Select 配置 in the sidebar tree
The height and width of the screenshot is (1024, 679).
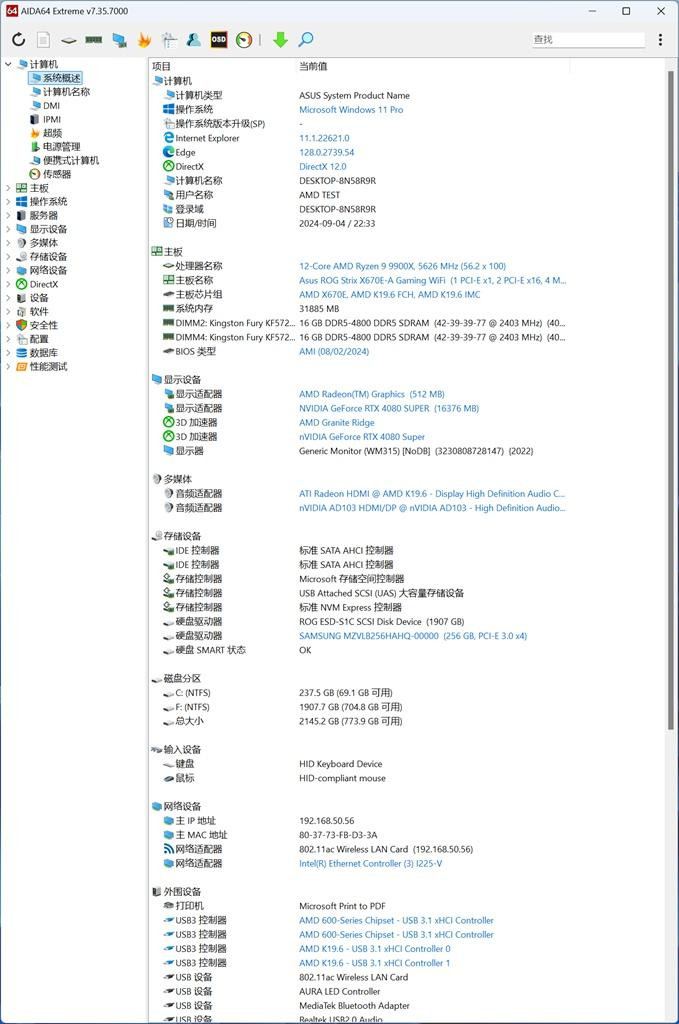coord(33,339)
